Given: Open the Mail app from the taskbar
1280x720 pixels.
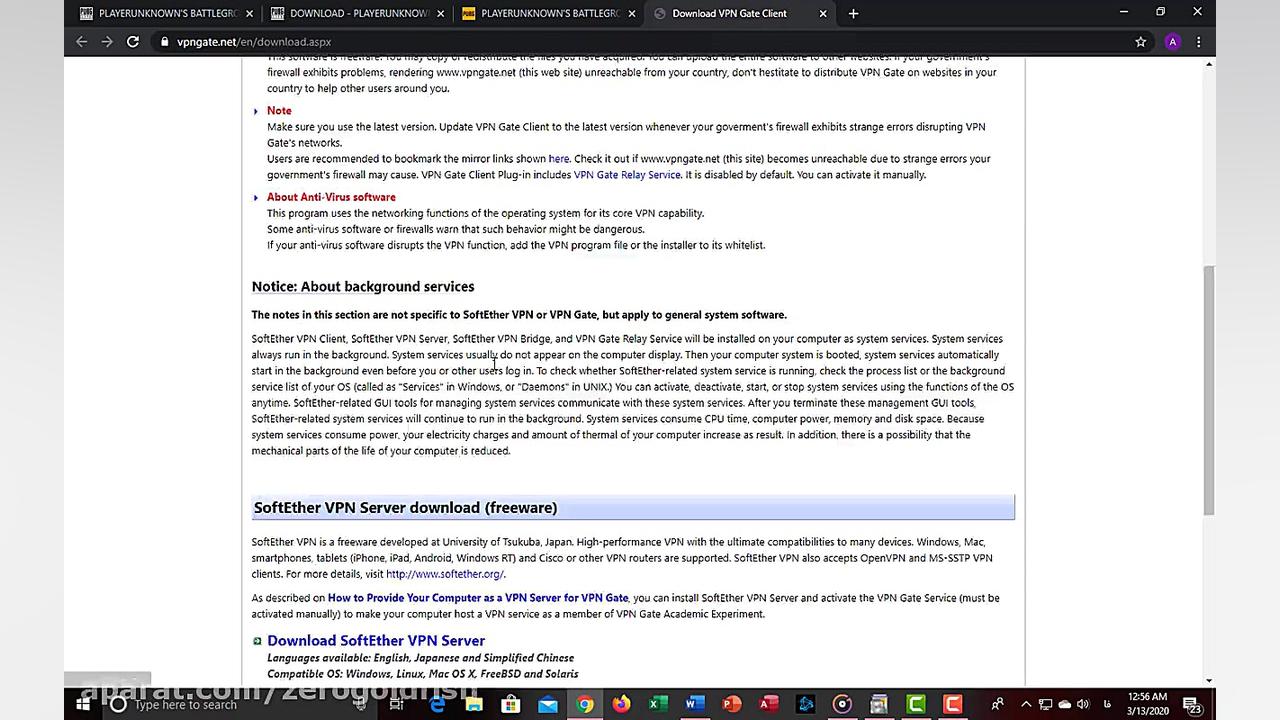Looking at the screenshot, I should [548, 704].
